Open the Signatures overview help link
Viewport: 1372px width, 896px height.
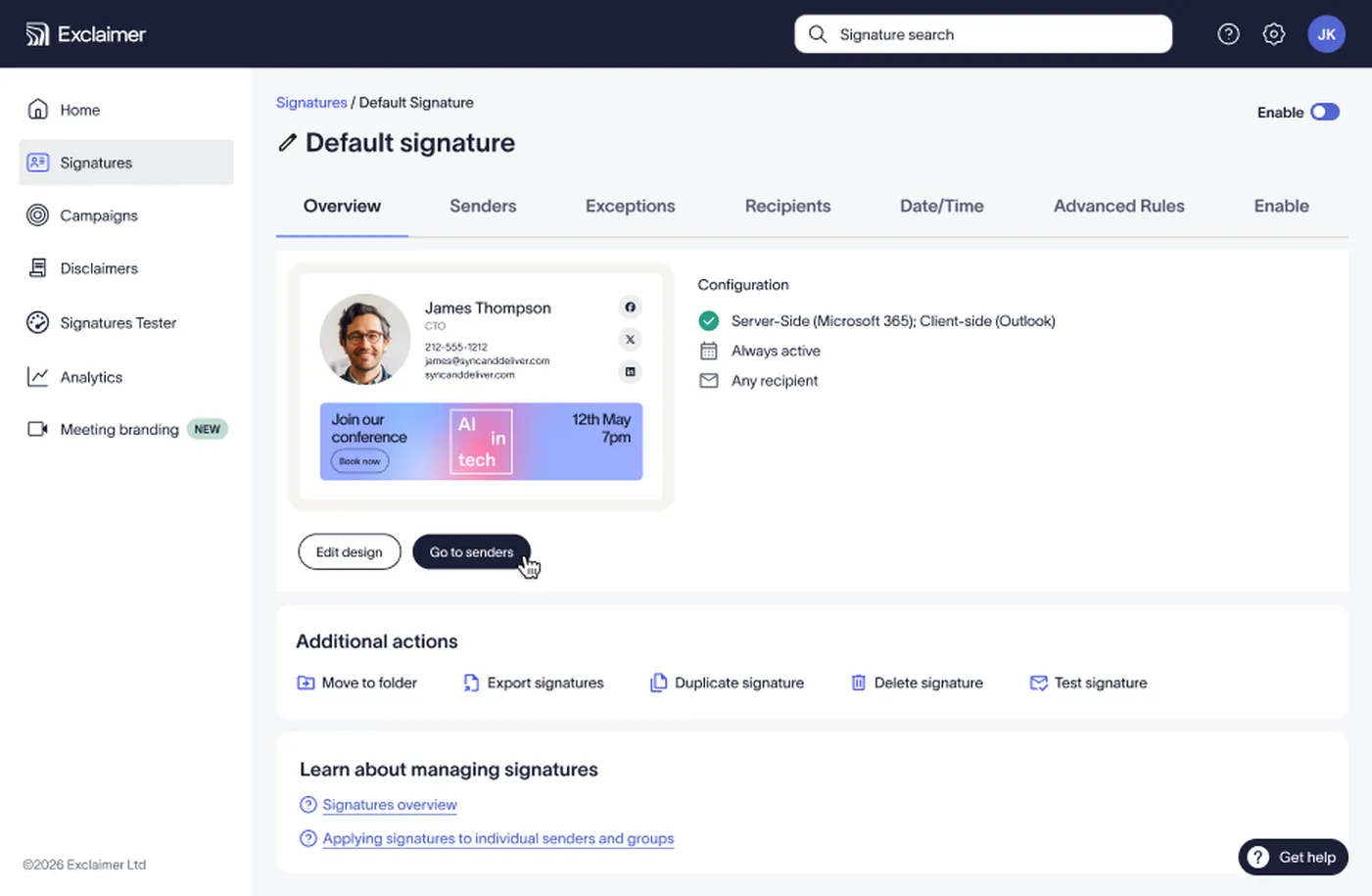coord(389,804)
